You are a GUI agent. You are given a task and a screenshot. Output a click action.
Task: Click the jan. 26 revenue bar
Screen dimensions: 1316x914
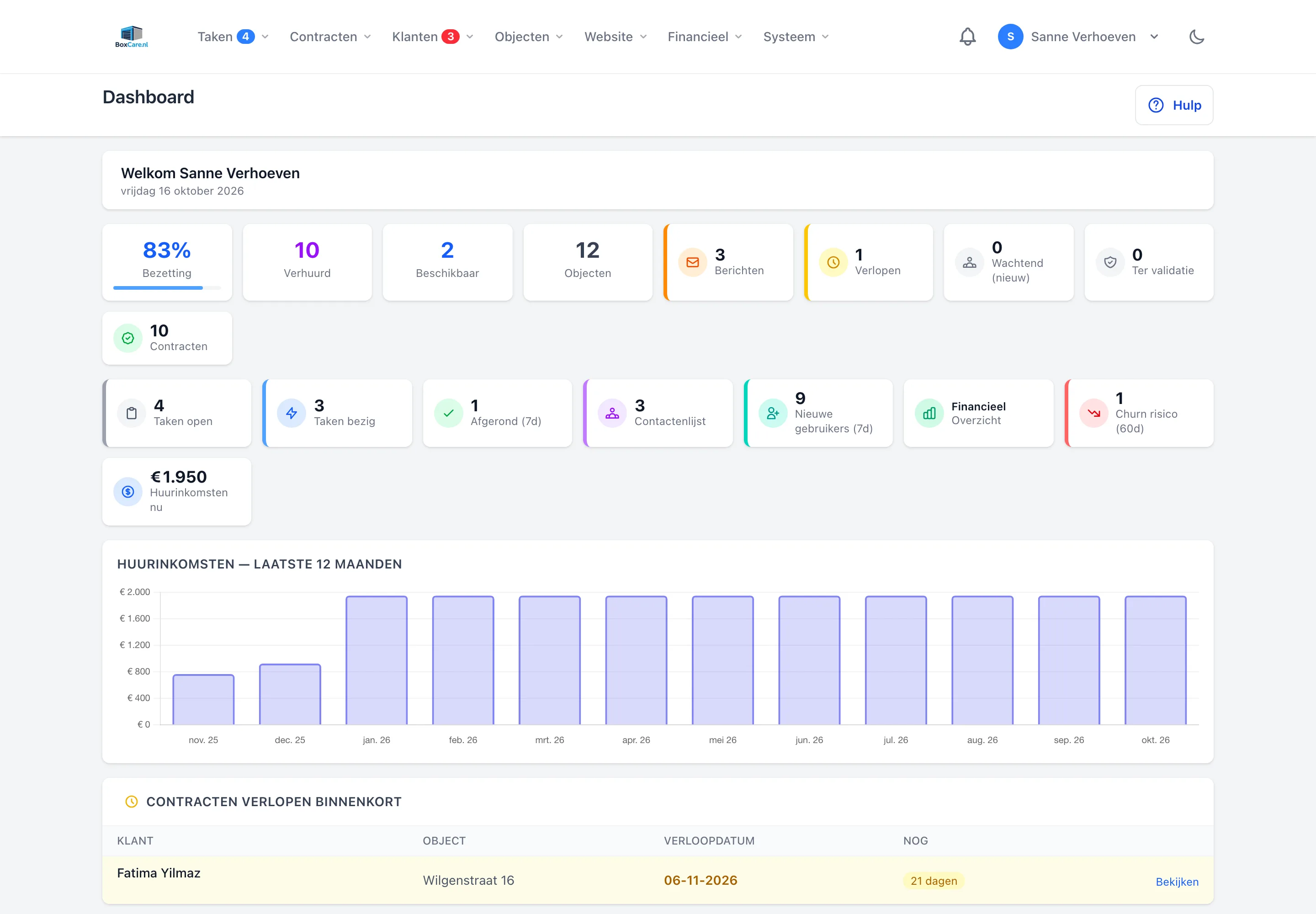click(x=376, y=660)
